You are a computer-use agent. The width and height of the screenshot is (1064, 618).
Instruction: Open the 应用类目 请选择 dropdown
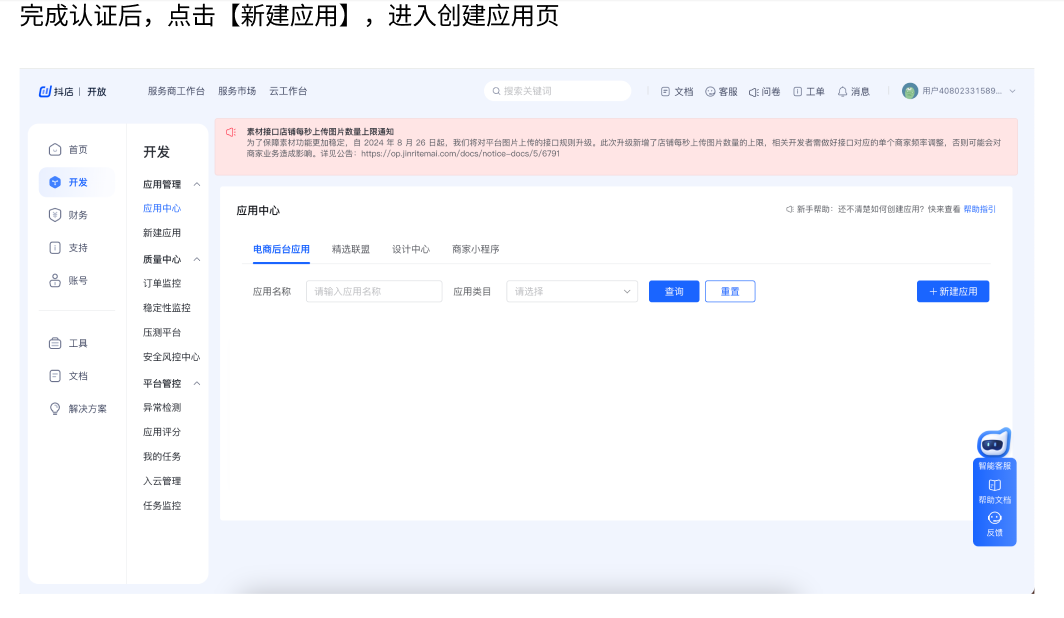tap(572, 291)
